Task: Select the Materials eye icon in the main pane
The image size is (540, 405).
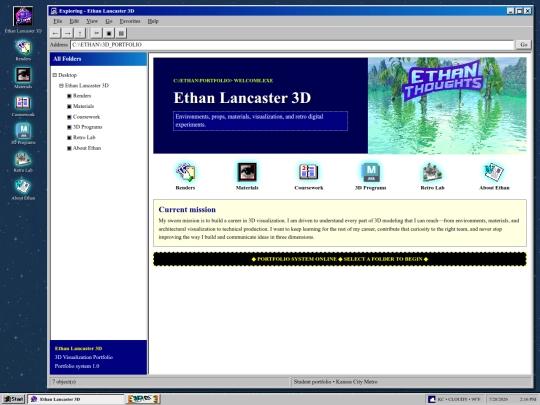Action: (x=247, y=172)
